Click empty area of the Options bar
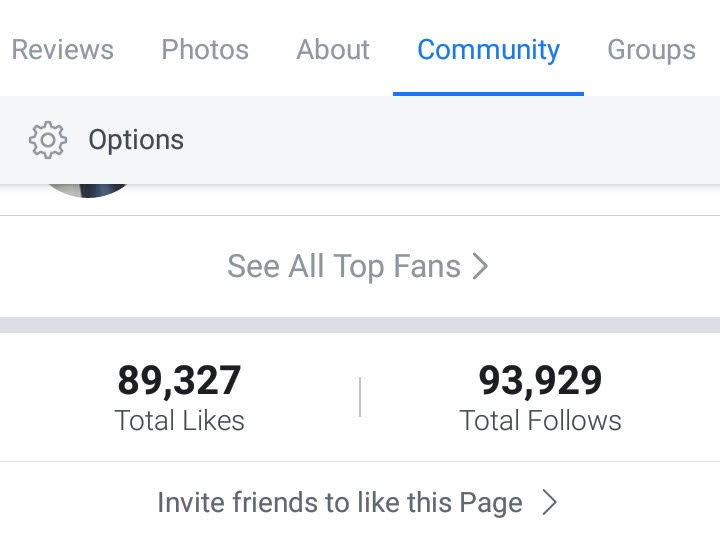Image resolution: width=720 pixels, height=543 pixels. 450,140
